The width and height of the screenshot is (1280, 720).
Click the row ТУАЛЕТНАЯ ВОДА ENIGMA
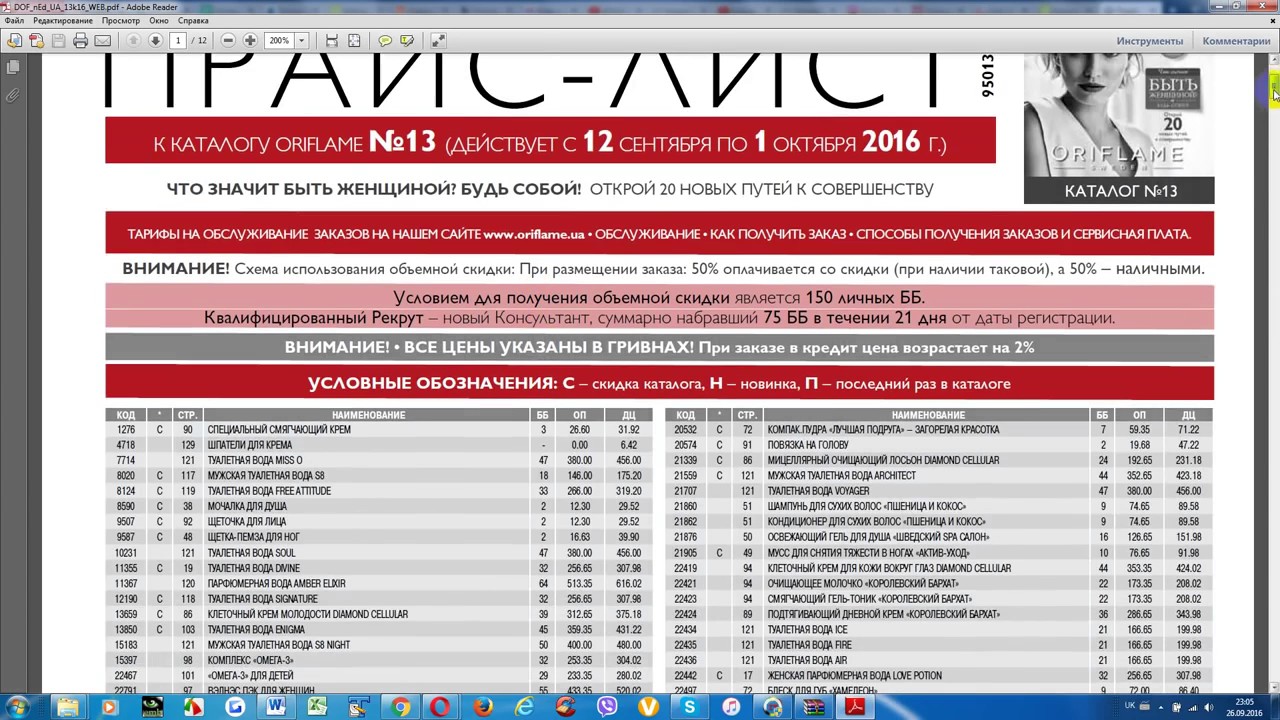pos(379,630)
